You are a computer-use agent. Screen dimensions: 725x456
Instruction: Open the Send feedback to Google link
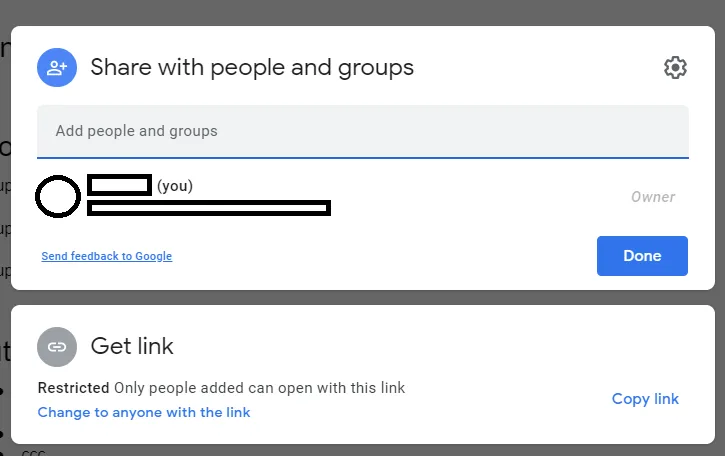click(x=106, y=256)
